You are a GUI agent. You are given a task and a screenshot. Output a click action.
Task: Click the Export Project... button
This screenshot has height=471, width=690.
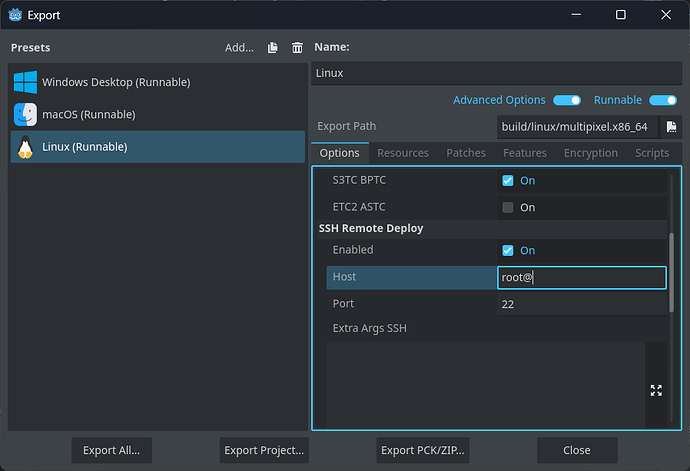click(264, 450)
